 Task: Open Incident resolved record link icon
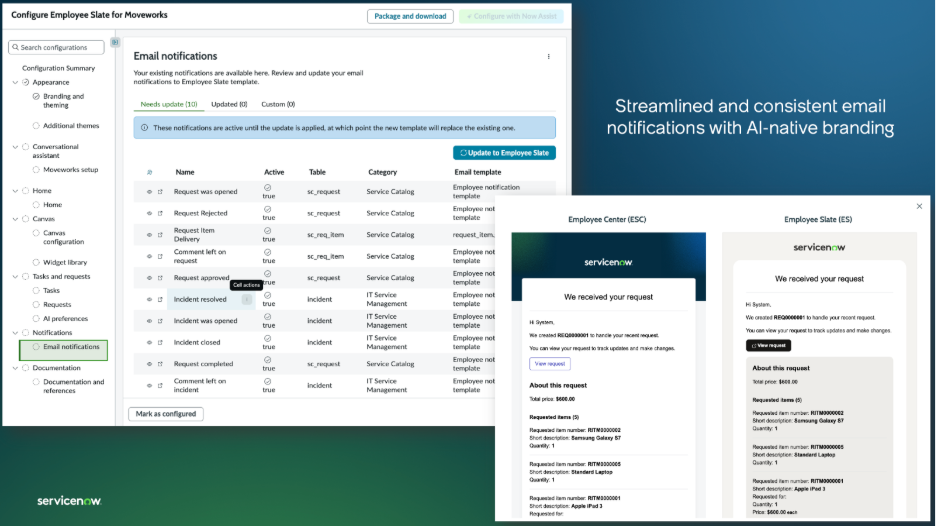click(160, 299)
